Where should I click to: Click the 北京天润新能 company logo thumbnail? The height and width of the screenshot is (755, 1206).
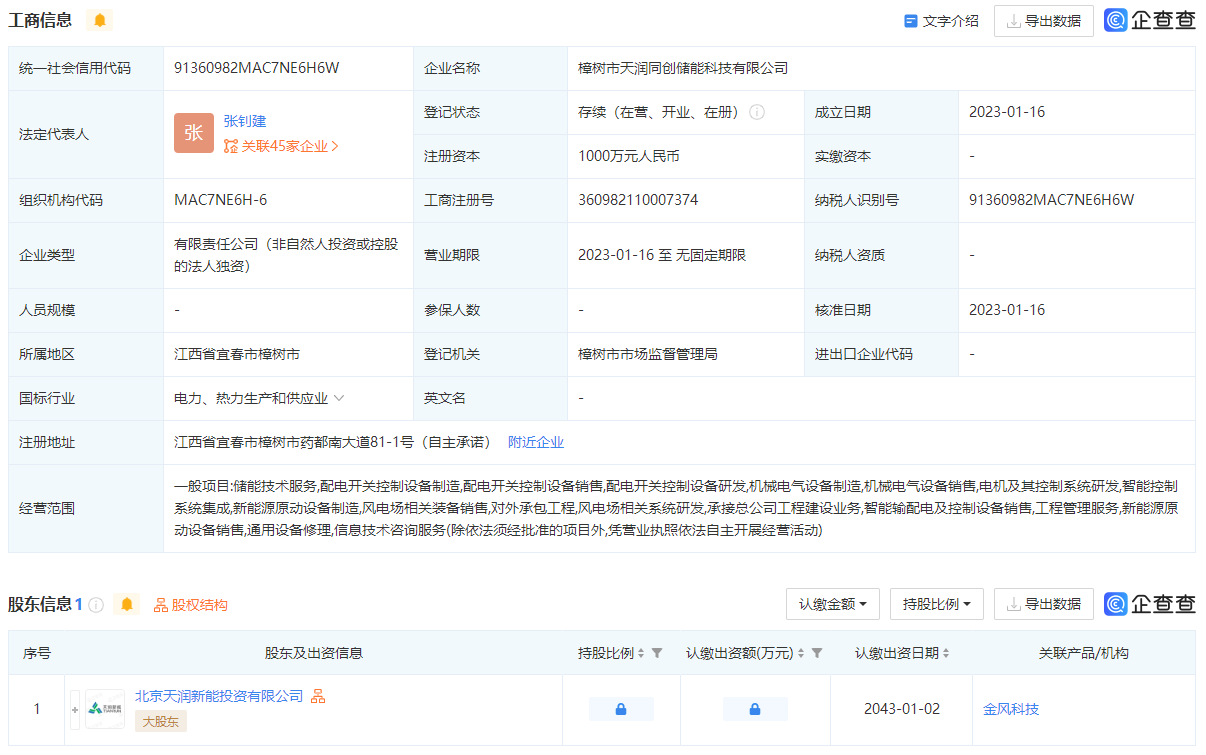tap(105, 709)
